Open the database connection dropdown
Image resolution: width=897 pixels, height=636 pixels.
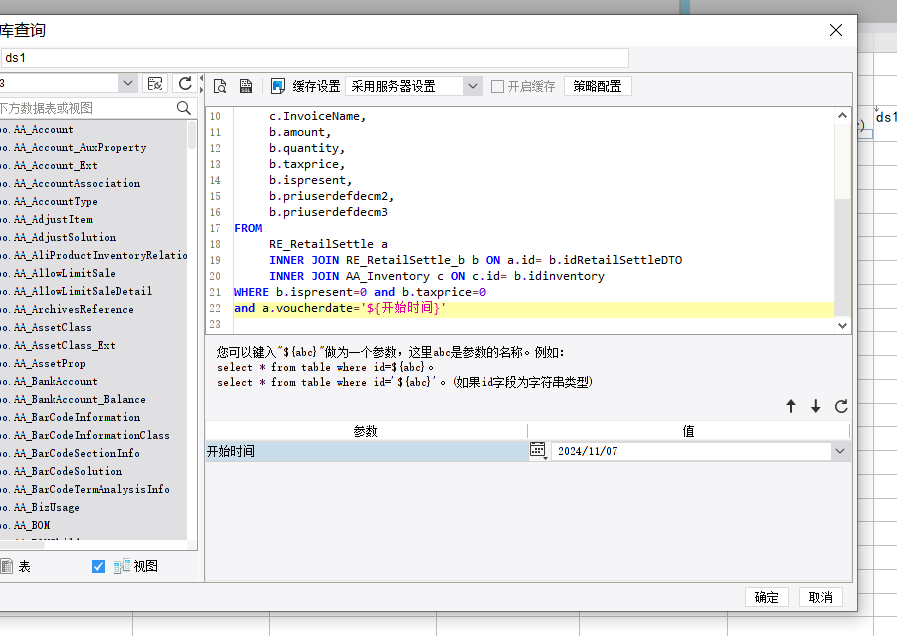(128, 84)
